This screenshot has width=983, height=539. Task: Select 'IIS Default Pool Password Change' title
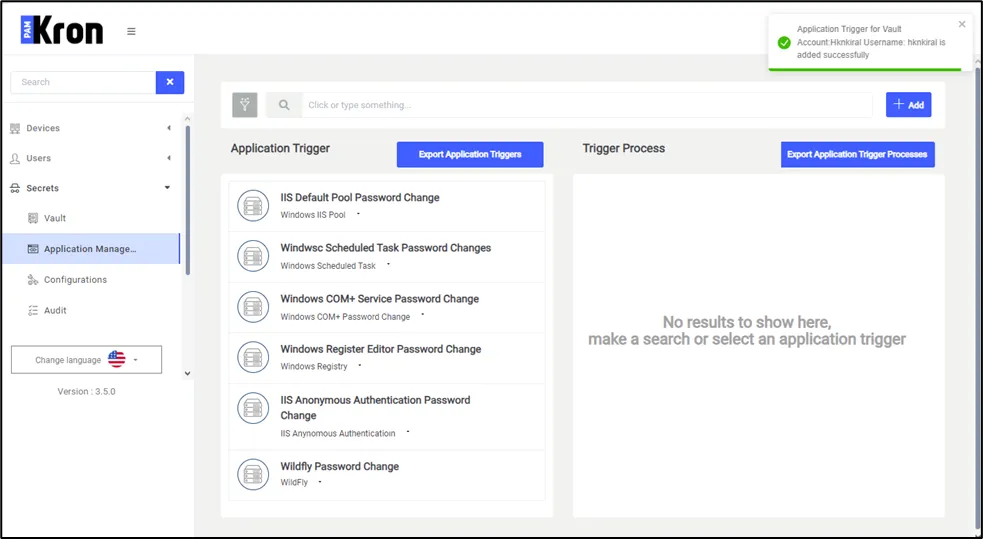click(x=360, y=197)
